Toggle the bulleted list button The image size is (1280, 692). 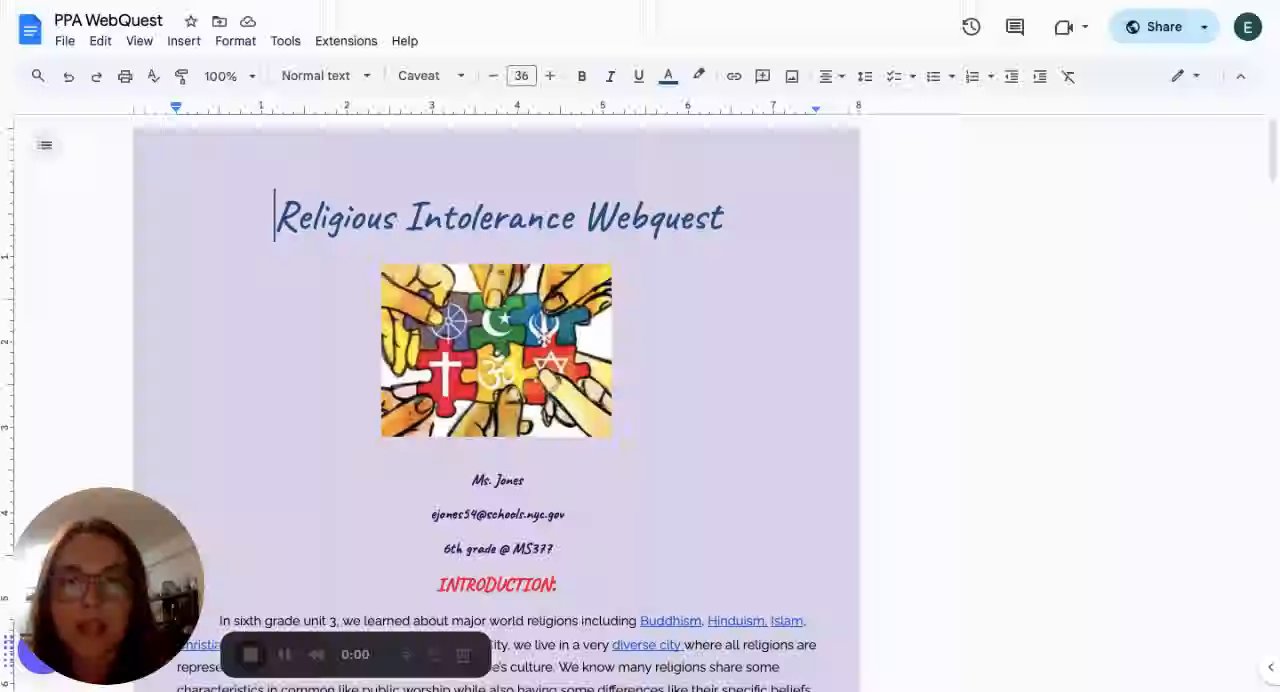pyautogui.click(x=933, y=76)
